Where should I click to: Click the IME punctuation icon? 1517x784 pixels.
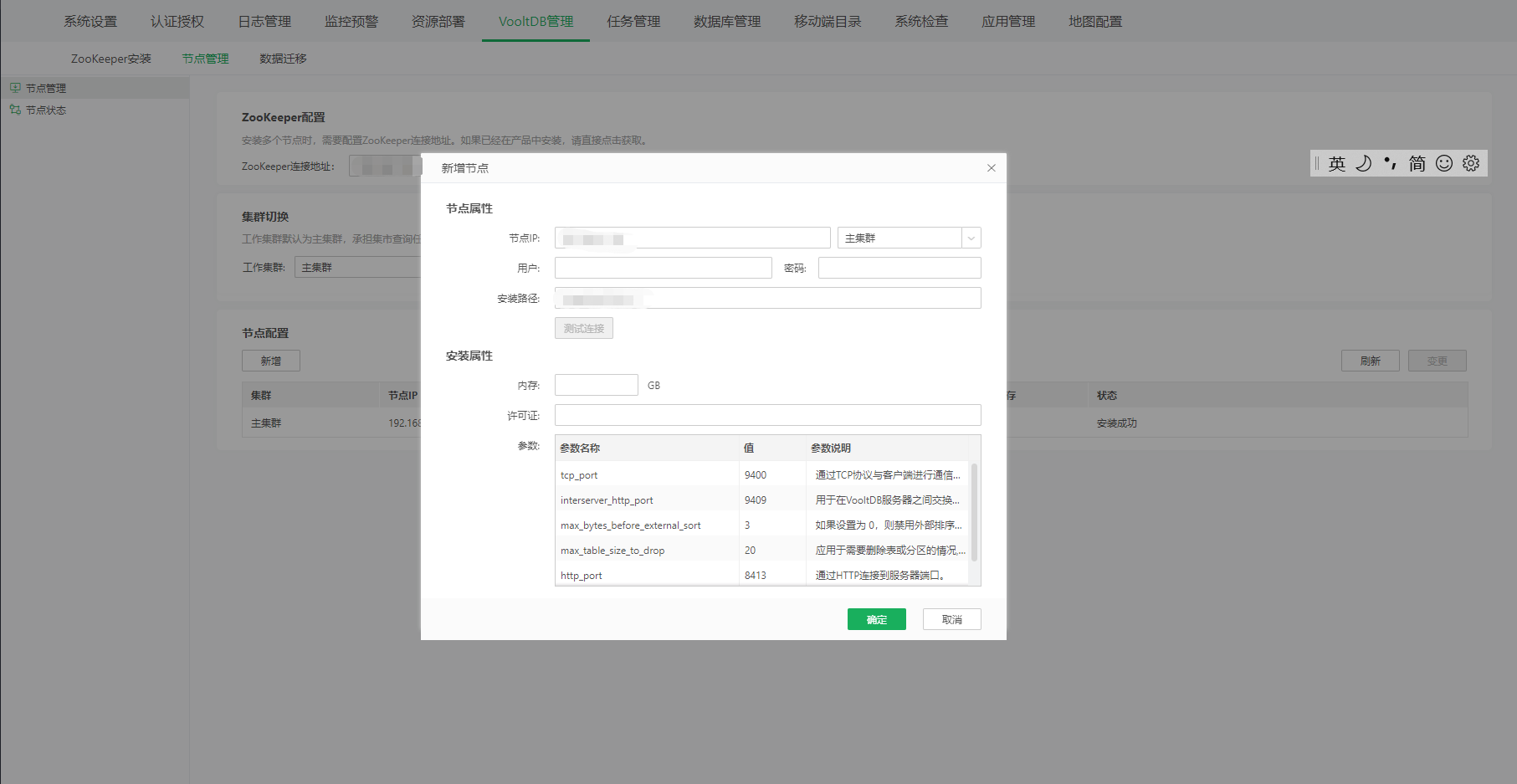(1390, 163)
